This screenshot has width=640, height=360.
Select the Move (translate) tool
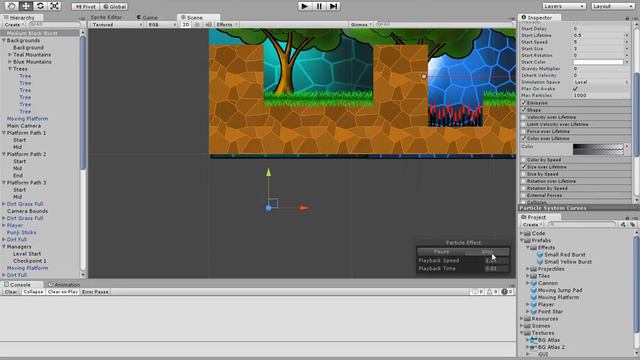[26, 6]
